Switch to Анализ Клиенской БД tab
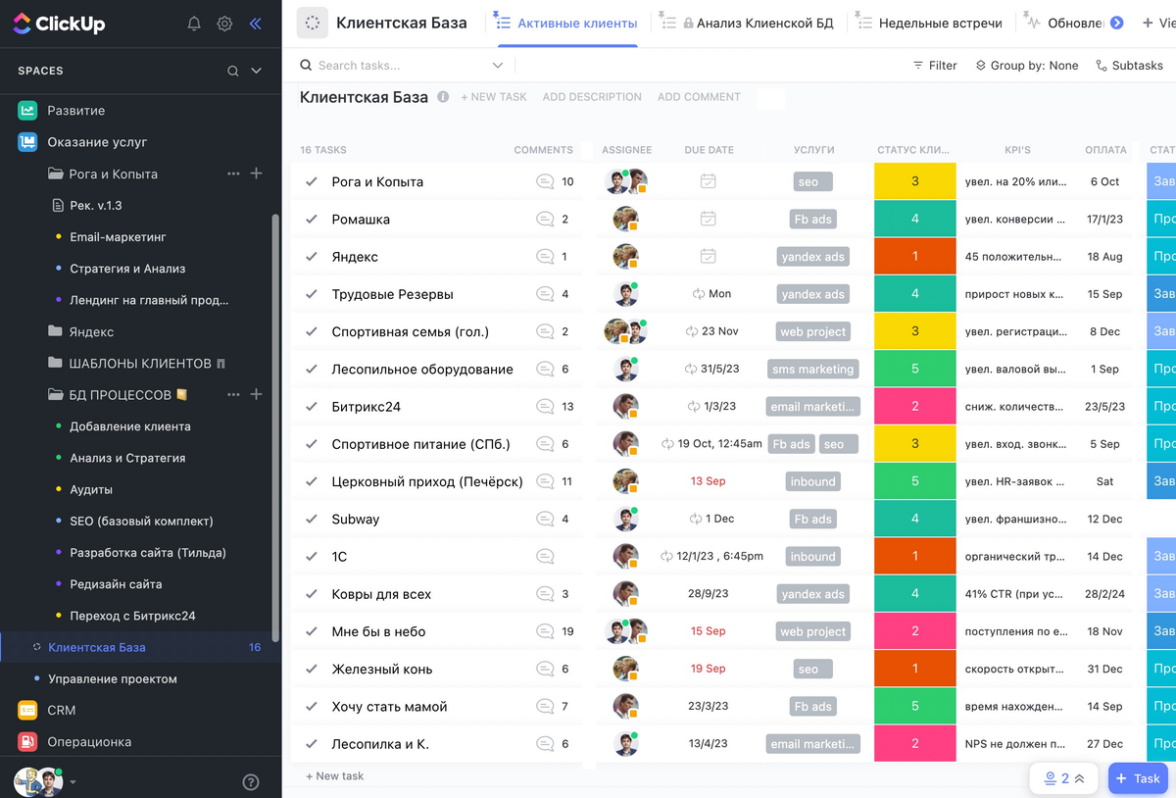Screen dimensions: 1176x798 (x=747, y=23)
